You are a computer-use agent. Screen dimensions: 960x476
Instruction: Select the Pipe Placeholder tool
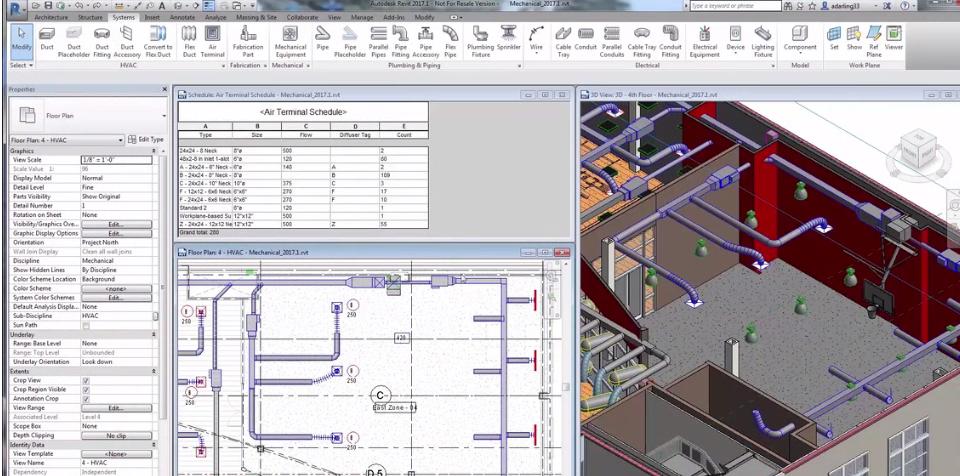(350, 42)
